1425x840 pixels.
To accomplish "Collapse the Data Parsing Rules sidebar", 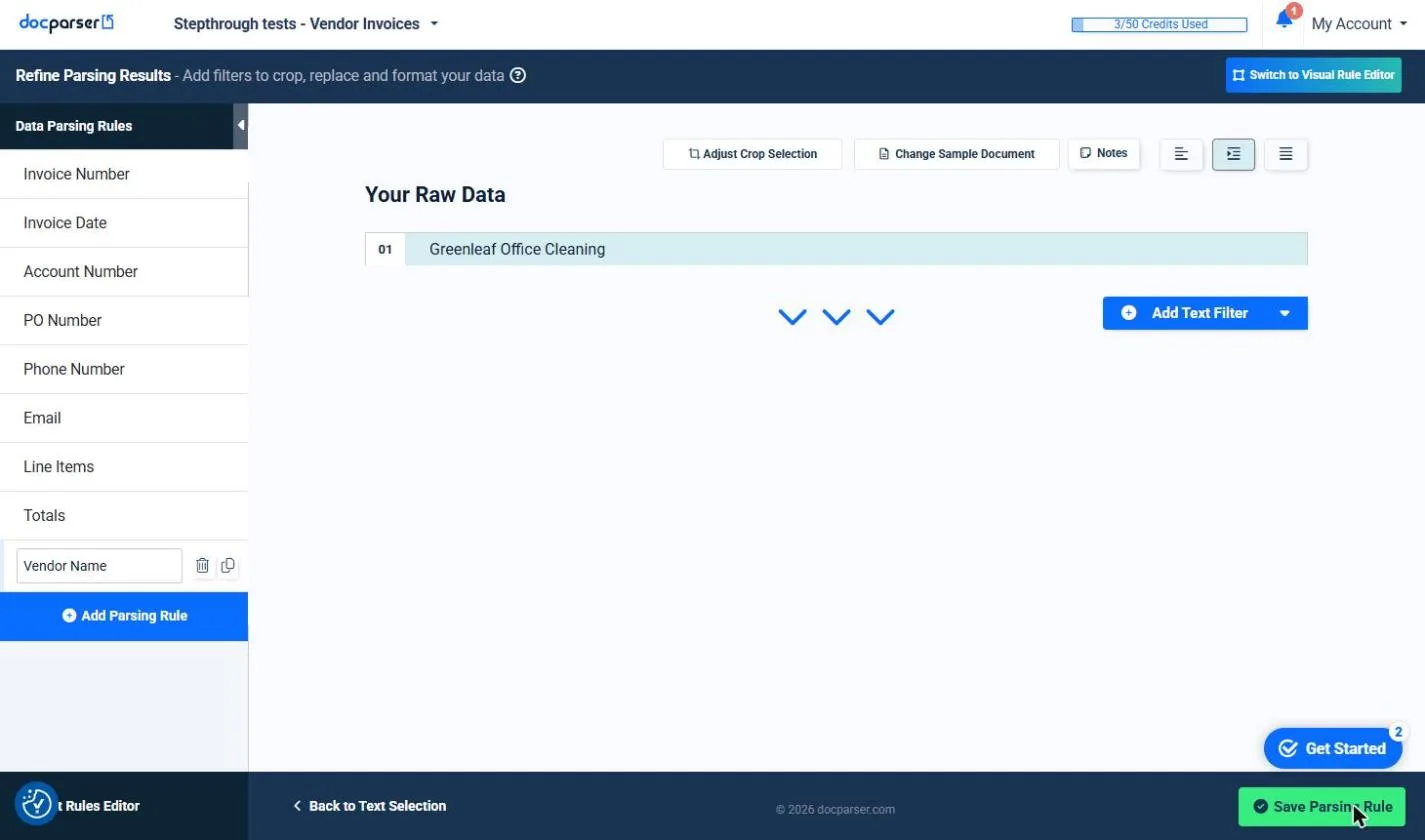I will 241,126.
